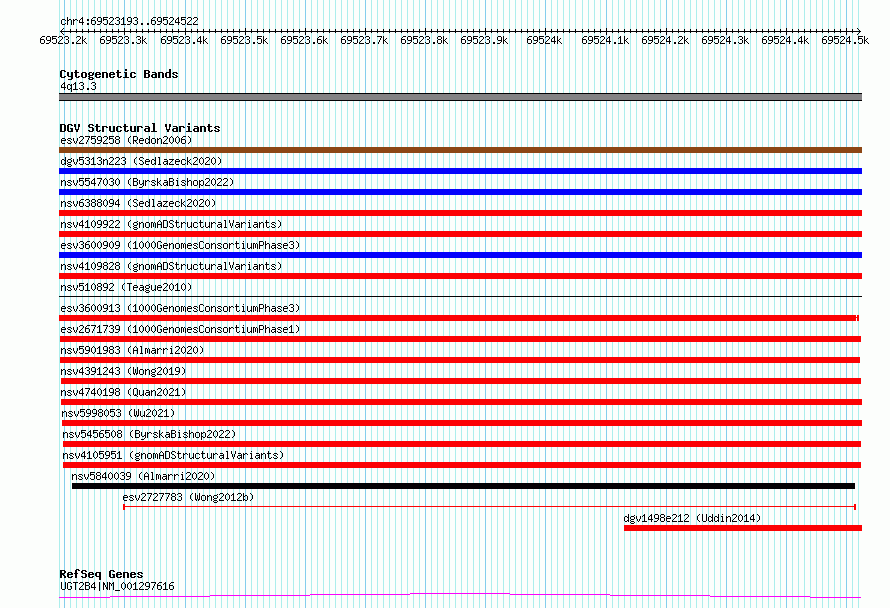Click the blue dgv5313n223 variant bar

tap(460, 171)
